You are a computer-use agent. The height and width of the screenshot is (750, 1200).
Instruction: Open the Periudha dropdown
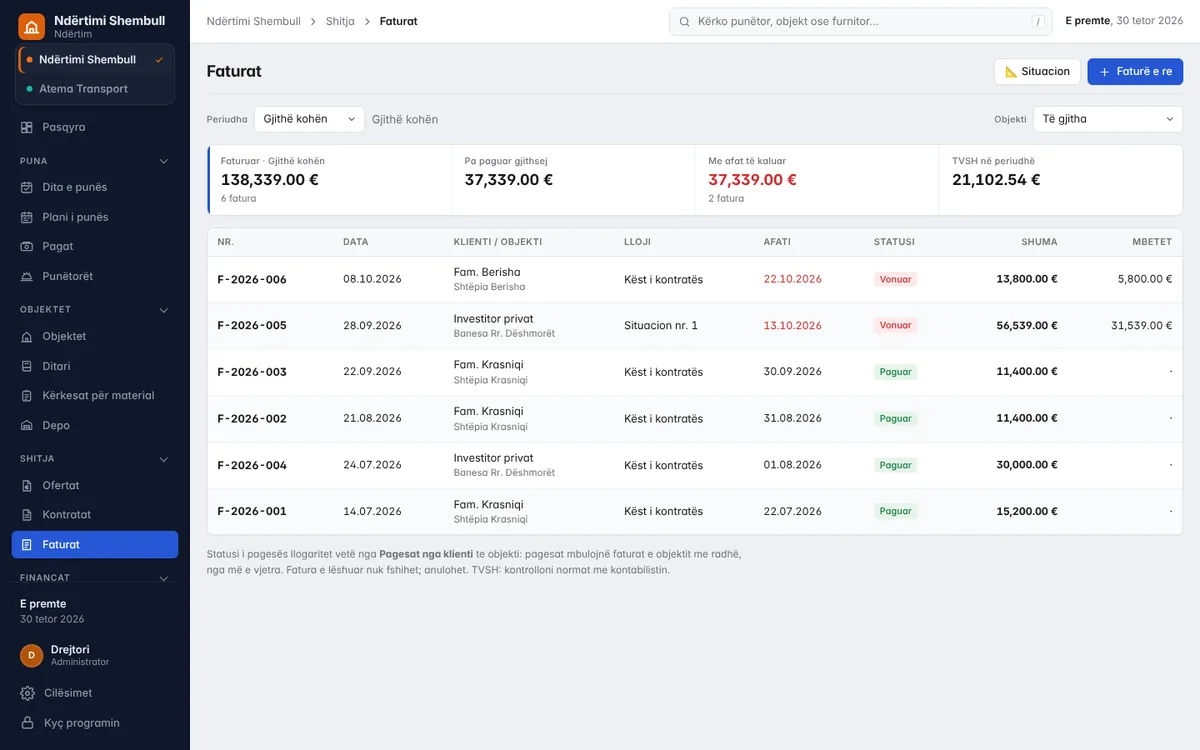pos(310,119)
